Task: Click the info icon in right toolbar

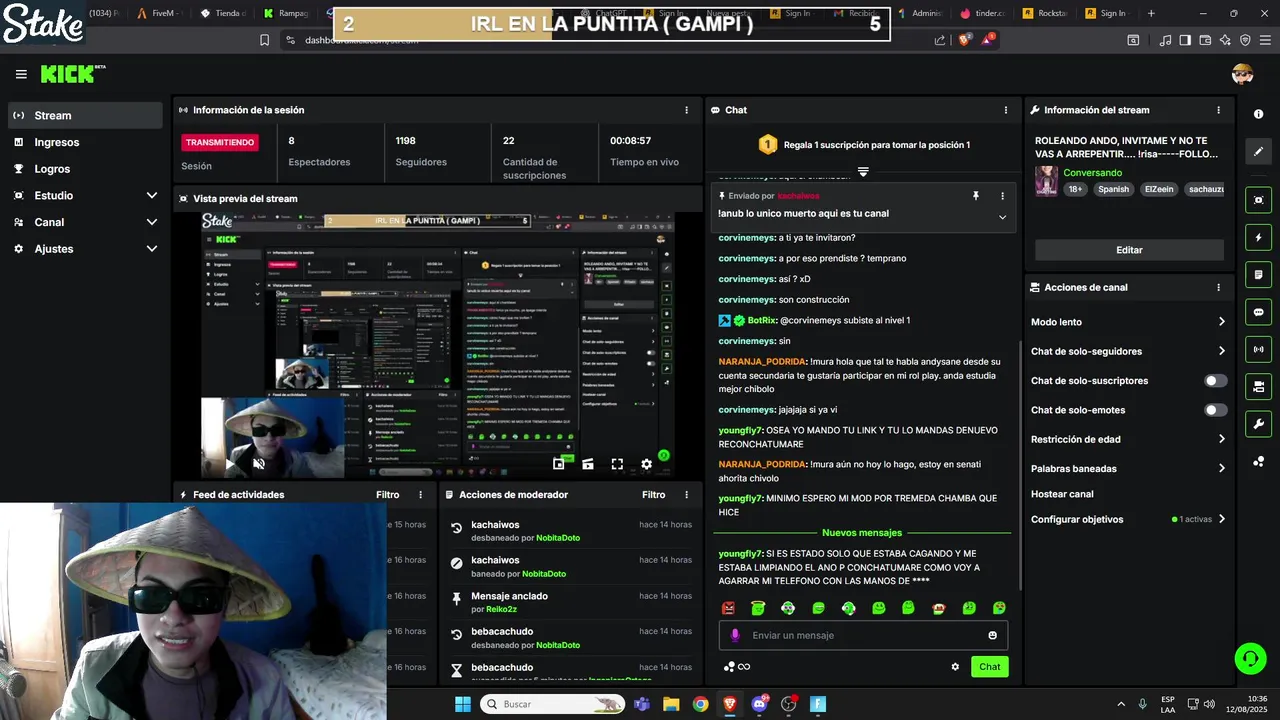Action: click(1258, 114)
